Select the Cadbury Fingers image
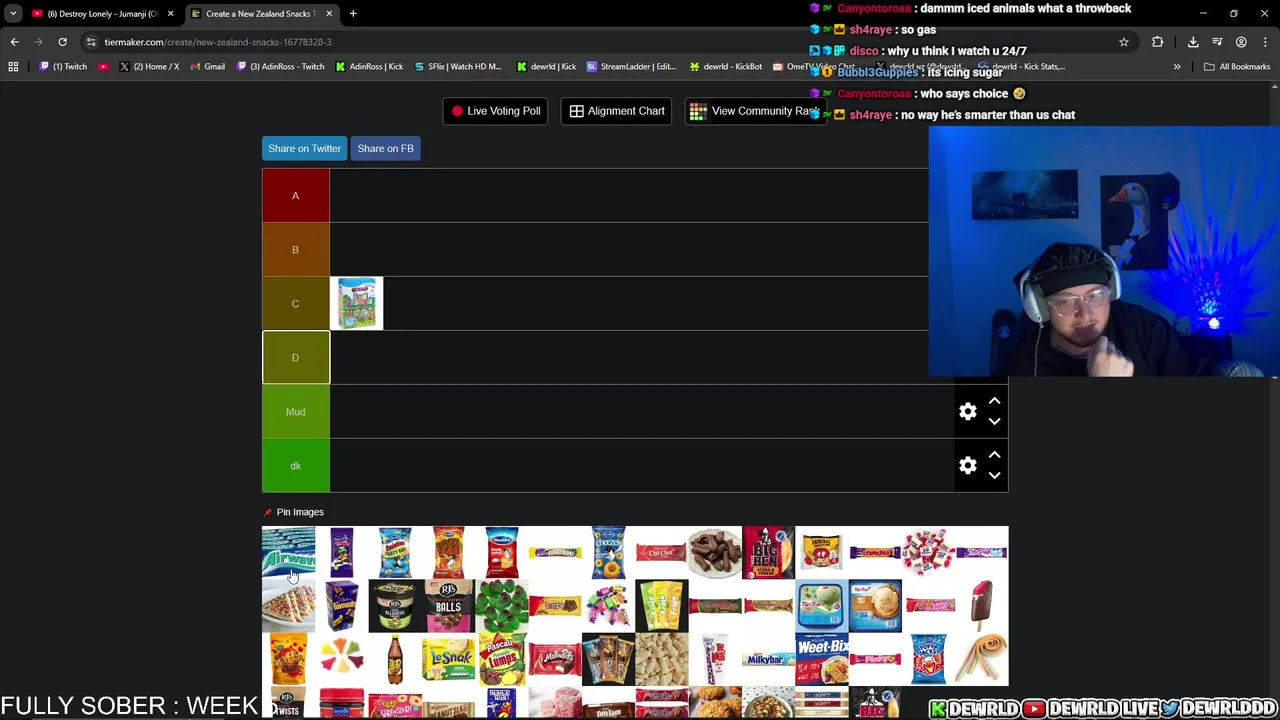This screenshot has height=720, width=1280. click(x=555, y=606)
